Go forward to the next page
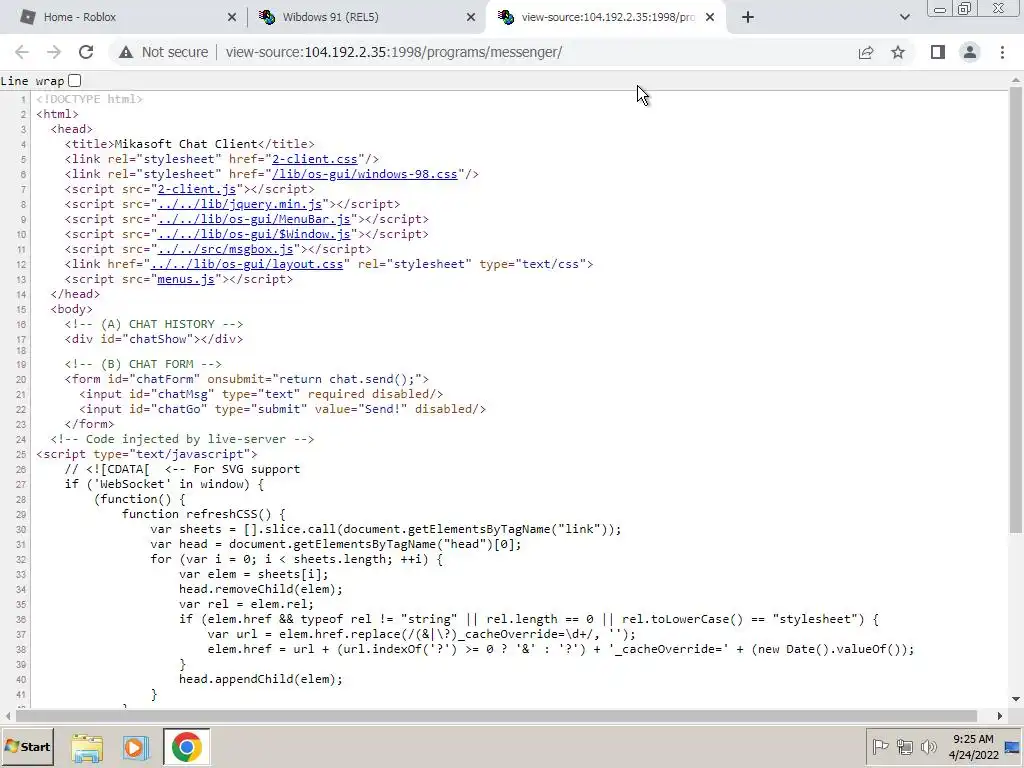 [54, 52]
